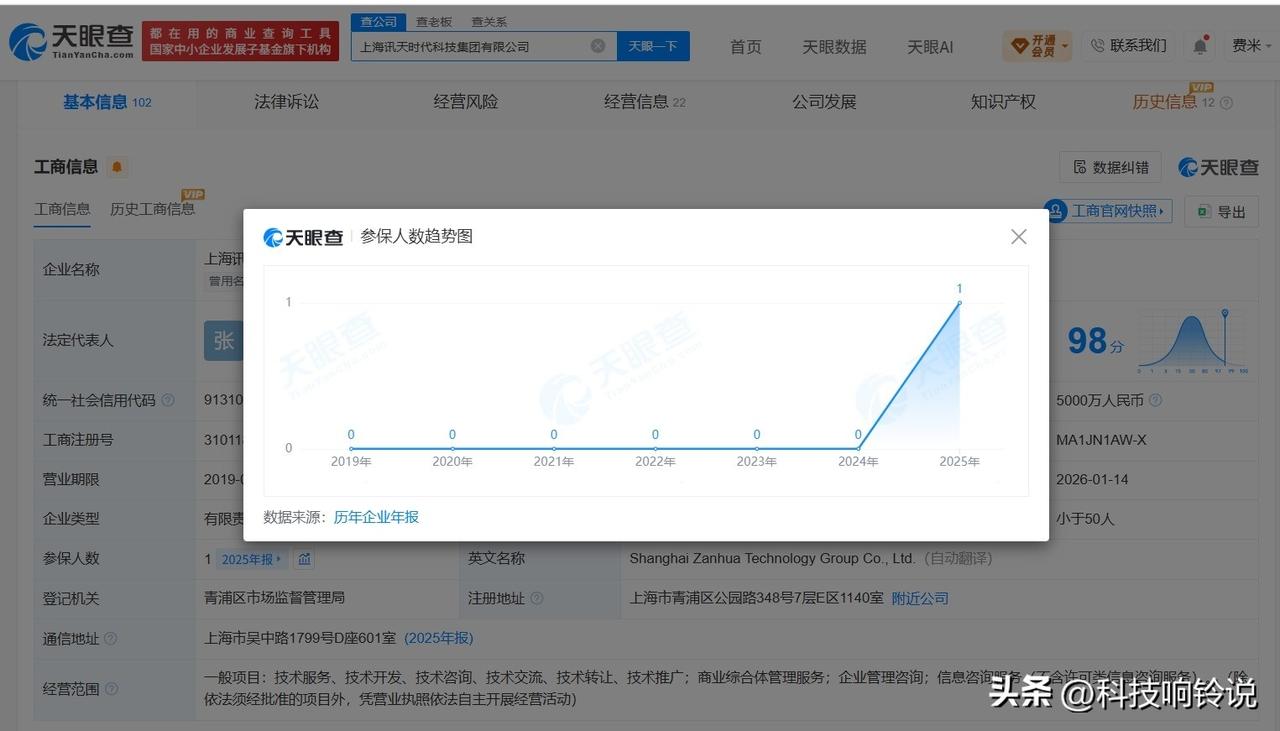Click the 5000万人民币 capital value

[1099, 400]
